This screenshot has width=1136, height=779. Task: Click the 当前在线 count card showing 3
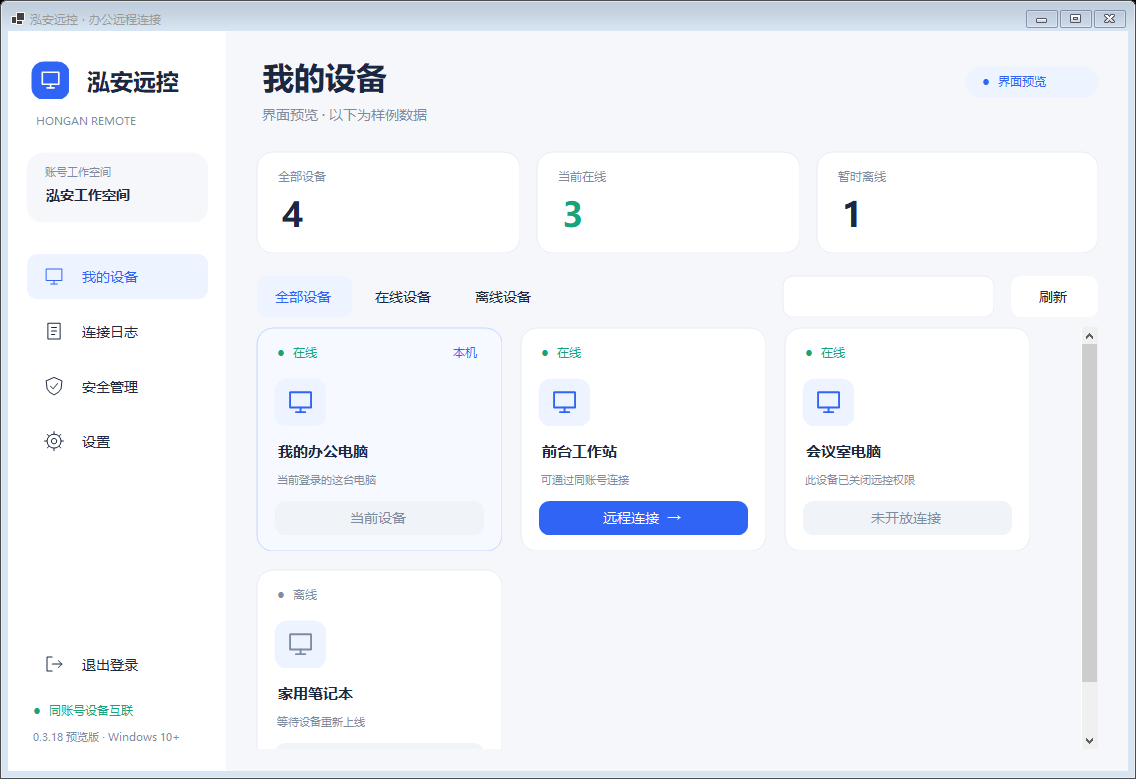(x=668, y=202)
